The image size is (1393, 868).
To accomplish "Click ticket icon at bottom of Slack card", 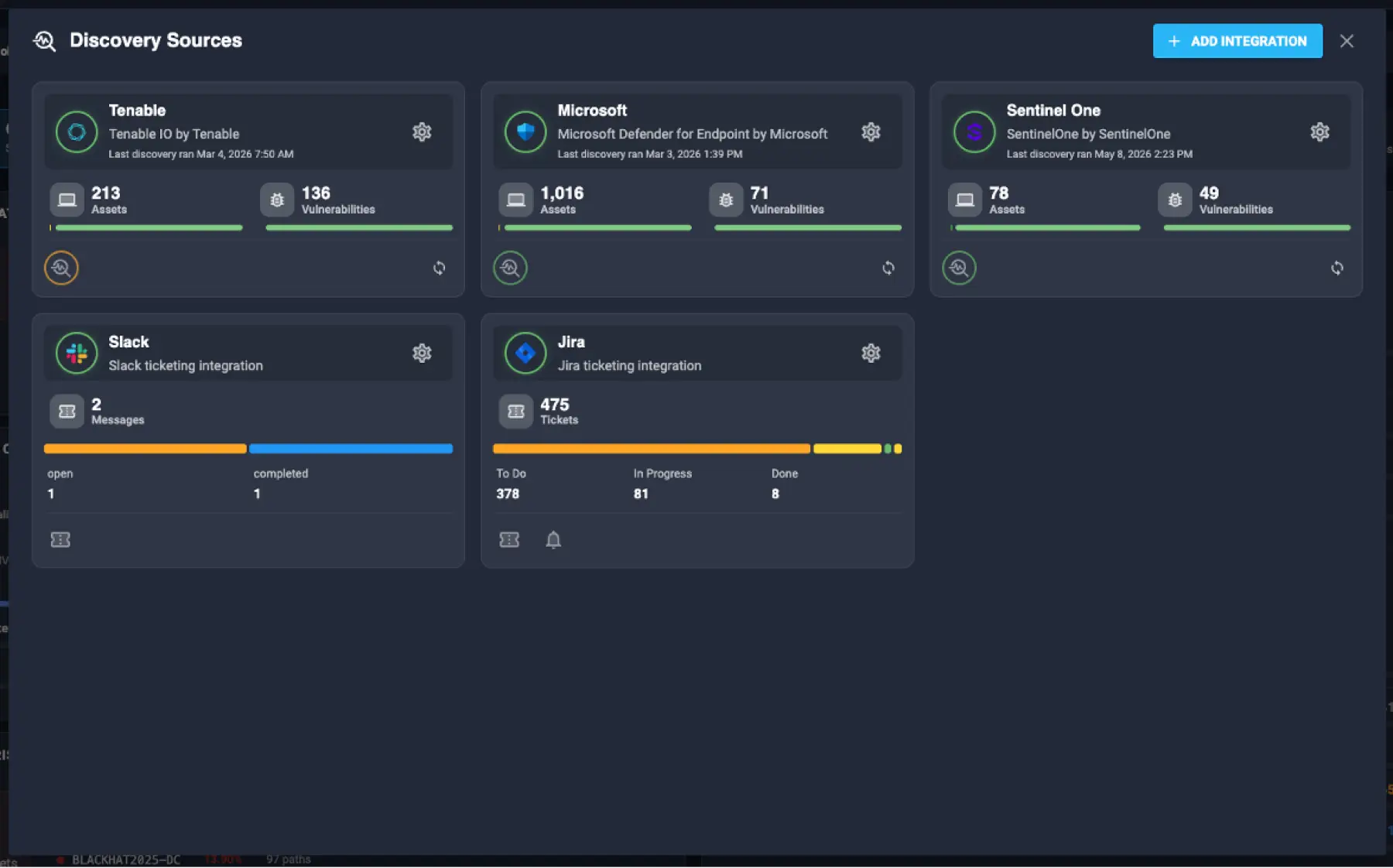I will (60, 539).
